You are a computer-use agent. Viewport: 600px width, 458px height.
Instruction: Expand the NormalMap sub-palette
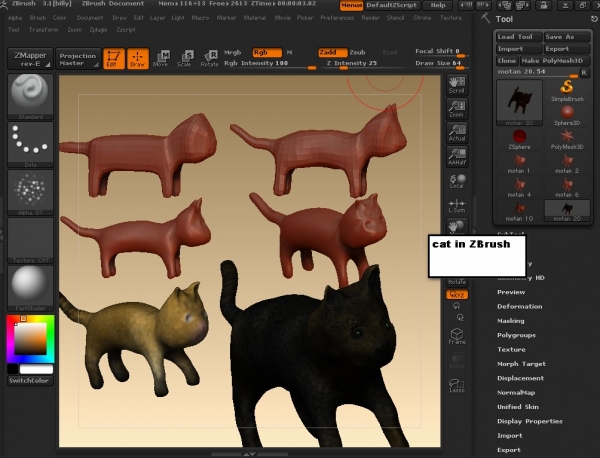tap(516, 393)
